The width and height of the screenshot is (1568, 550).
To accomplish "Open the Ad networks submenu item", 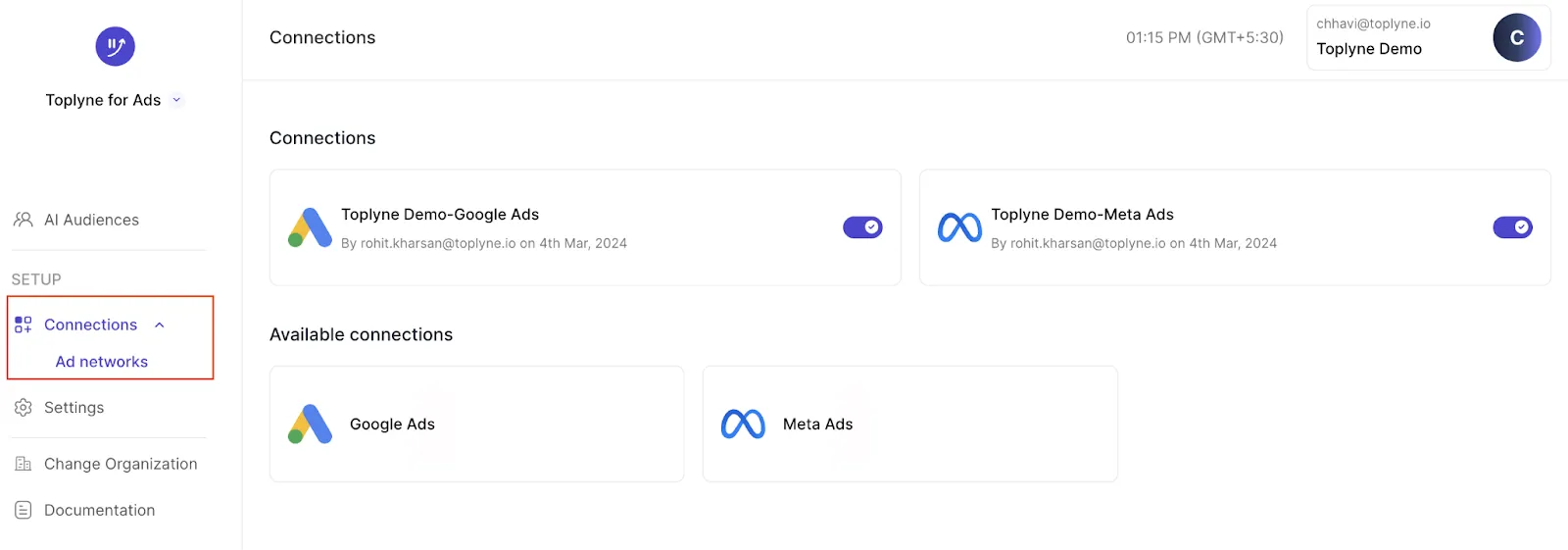I will pyautogui.click(x=102, y=362).
